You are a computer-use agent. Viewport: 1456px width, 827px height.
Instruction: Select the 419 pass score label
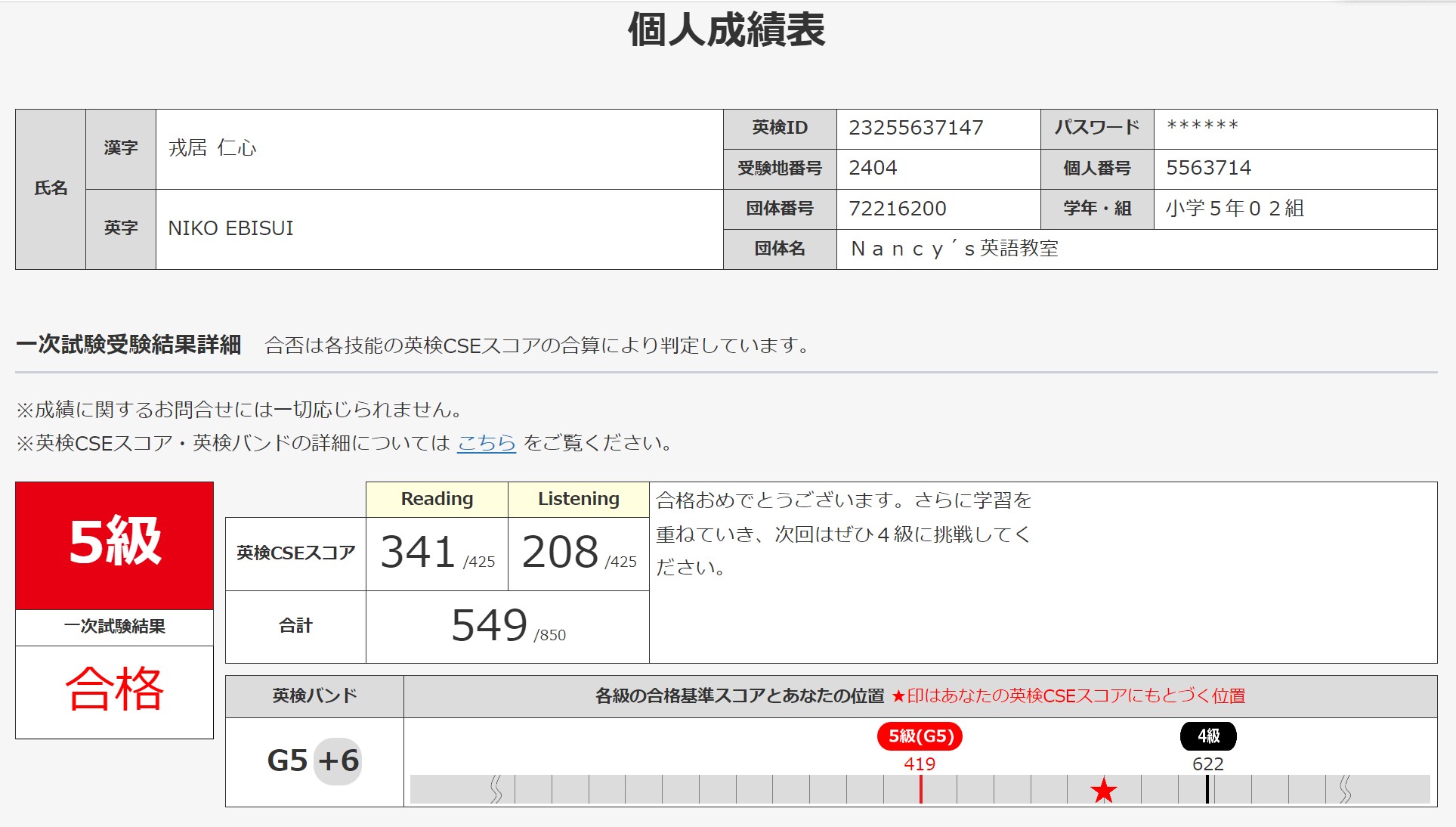pos(920,764)
